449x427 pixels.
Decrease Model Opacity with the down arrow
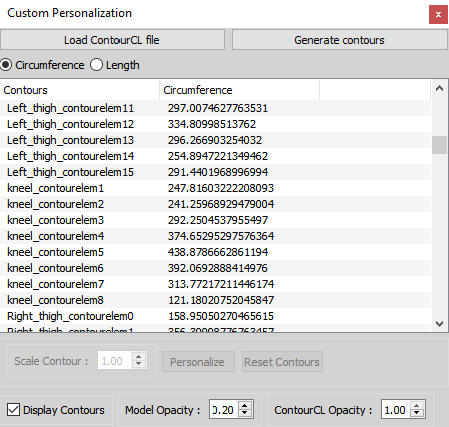point(245,413)
